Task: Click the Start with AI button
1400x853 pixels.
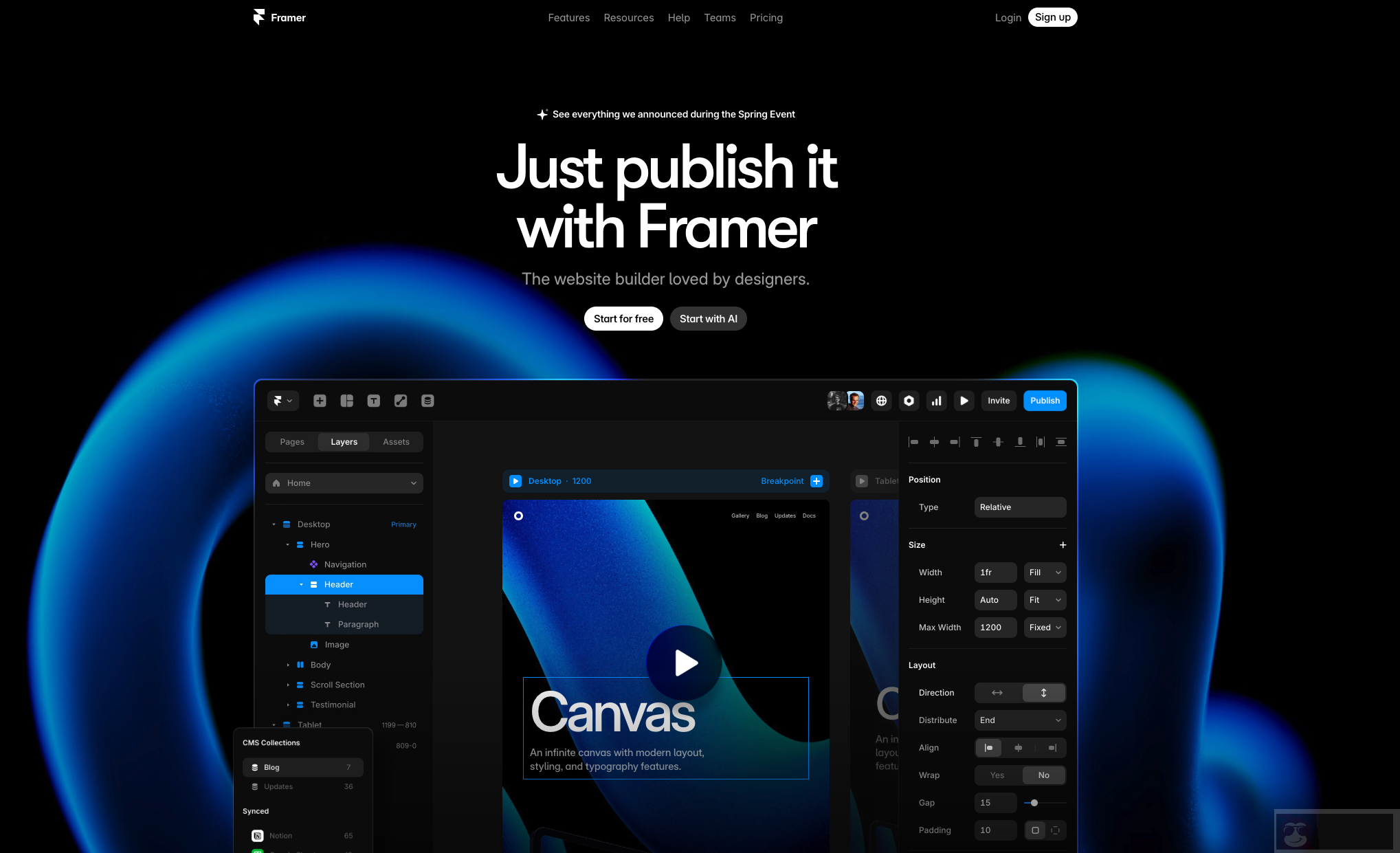Action: 708,318
